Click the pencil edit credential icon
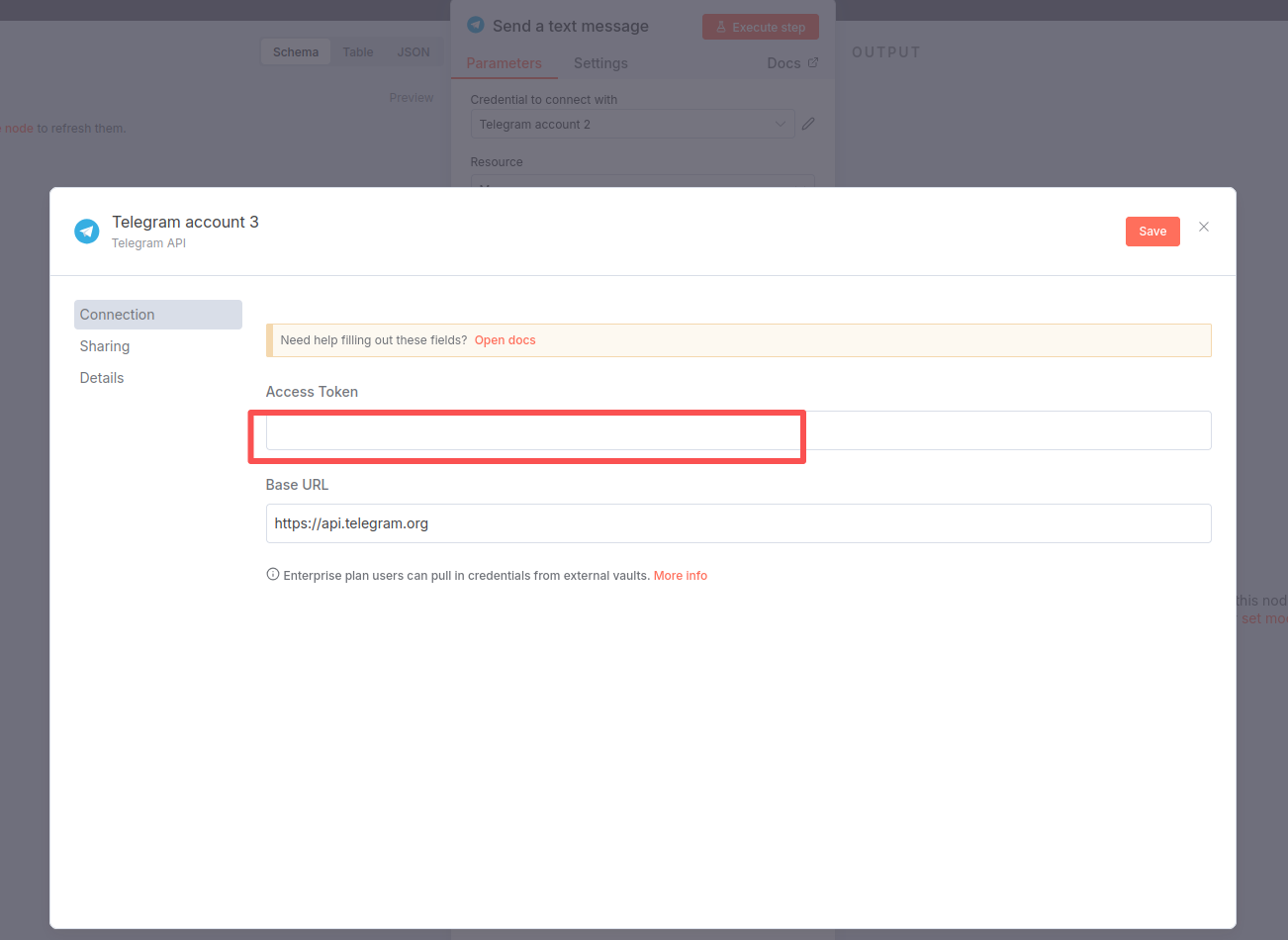Screen dimensions: 1288x940 click(x=808, y=124)
